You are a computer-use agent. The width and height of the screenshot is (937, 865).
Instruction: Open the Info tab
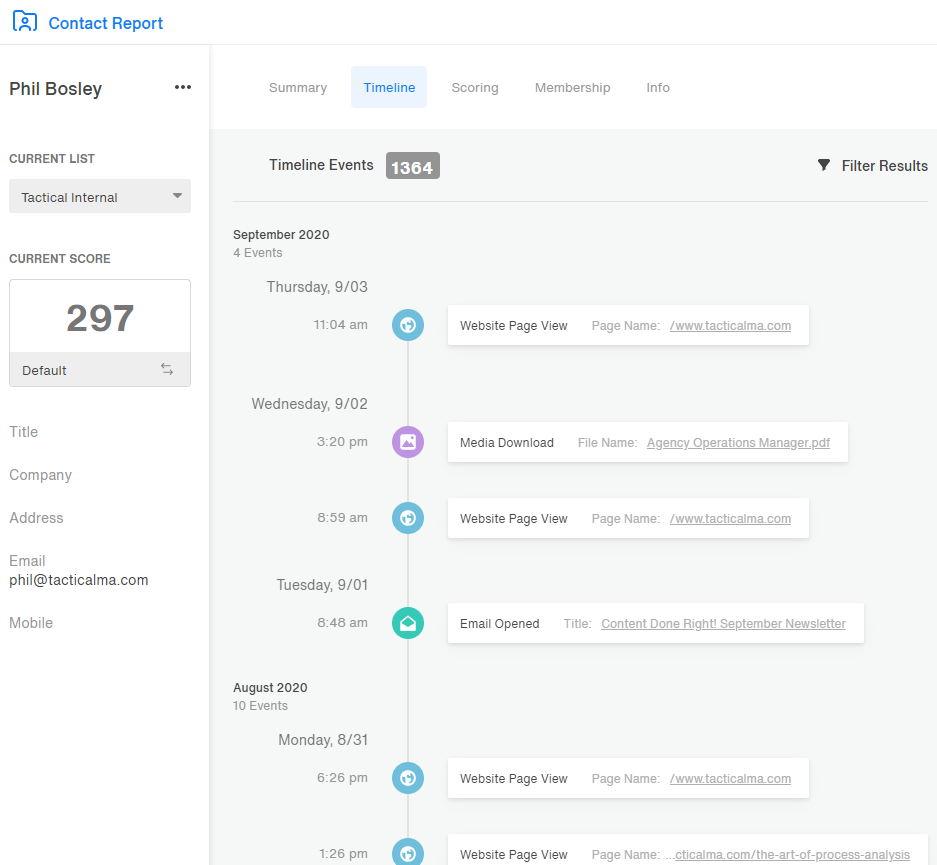[x=658, y=87]
